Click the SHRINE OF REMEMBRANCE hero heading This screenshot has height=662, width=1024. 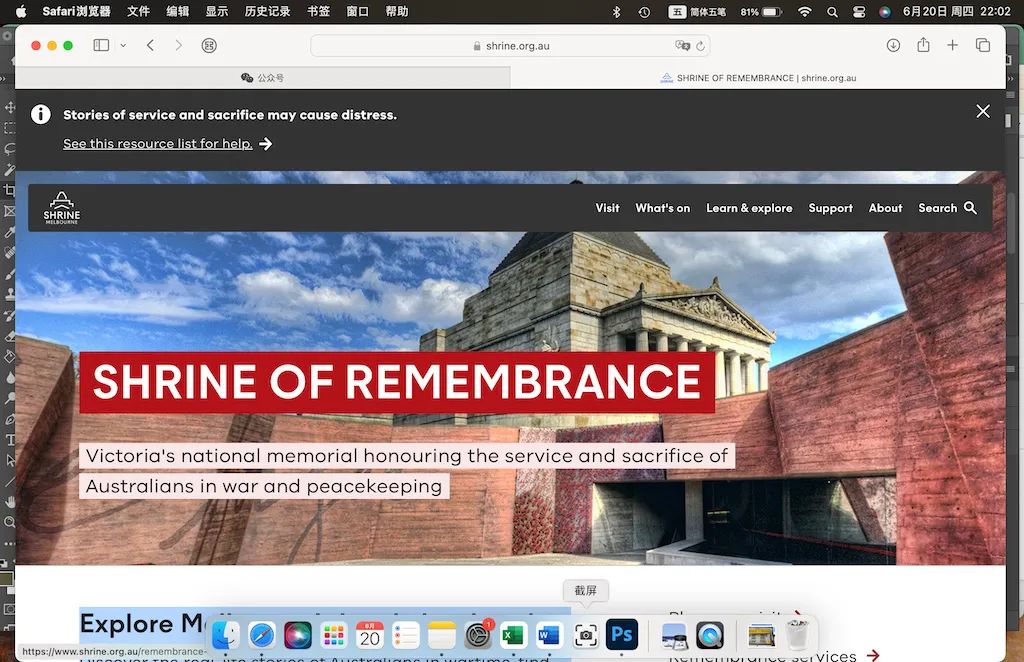397,382
